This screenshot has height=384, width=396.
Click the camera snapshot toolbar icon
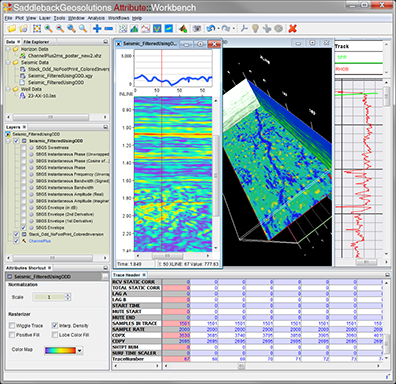tap(197, 29)
